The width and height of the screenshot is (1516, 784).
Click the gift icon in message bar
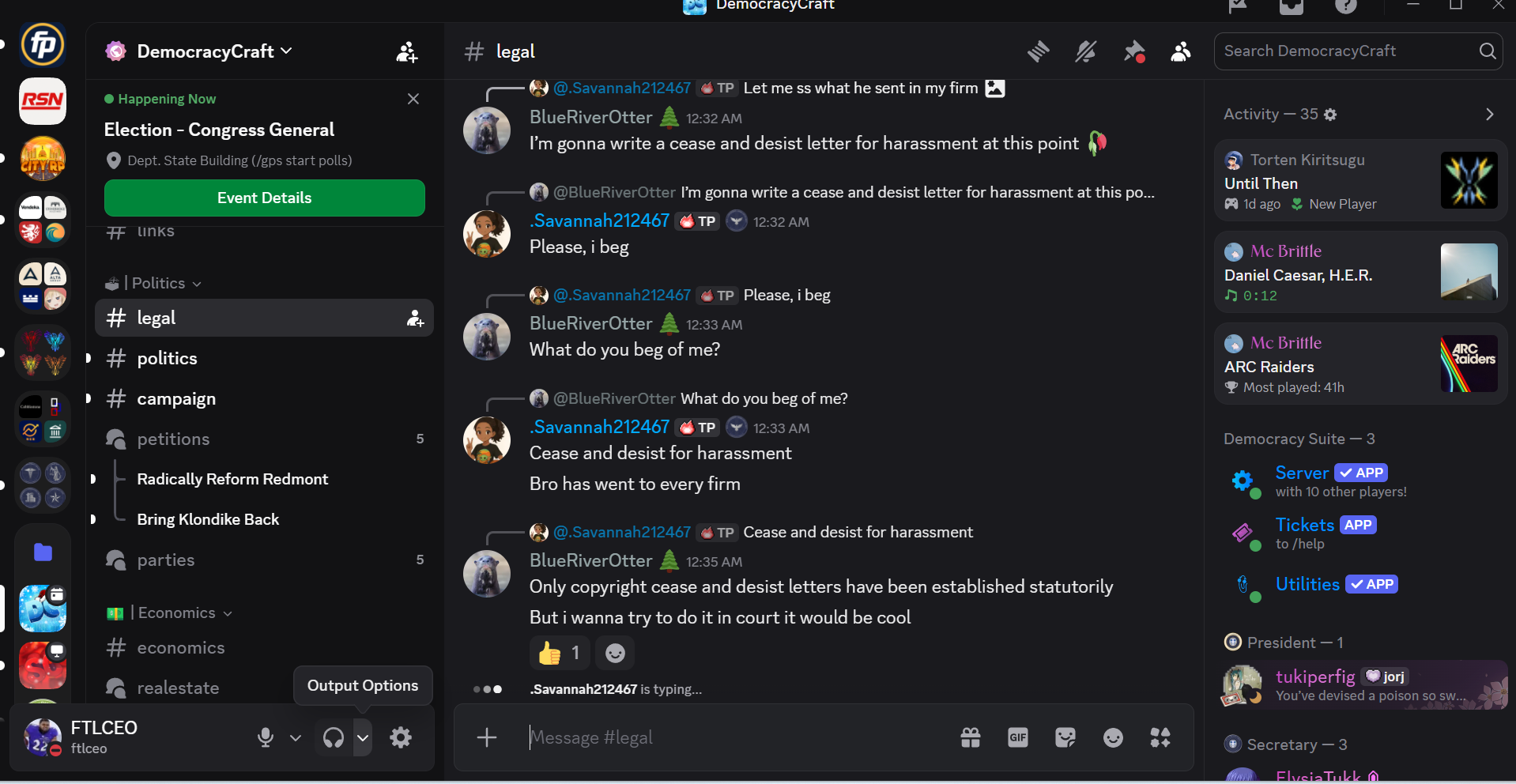(971, 737)
